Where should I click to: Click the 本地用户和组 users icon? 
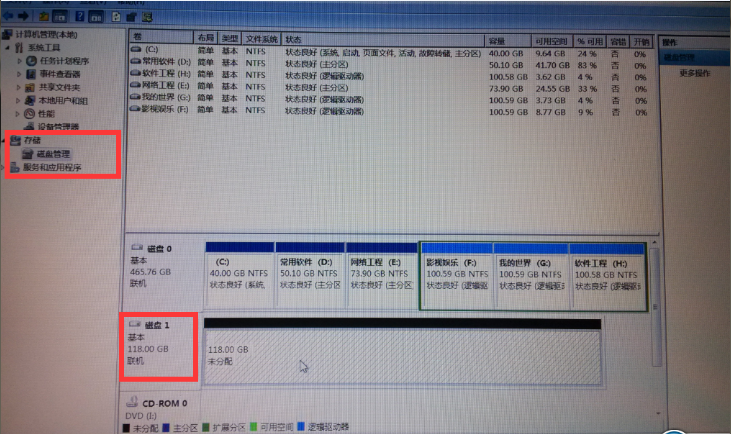30,100
